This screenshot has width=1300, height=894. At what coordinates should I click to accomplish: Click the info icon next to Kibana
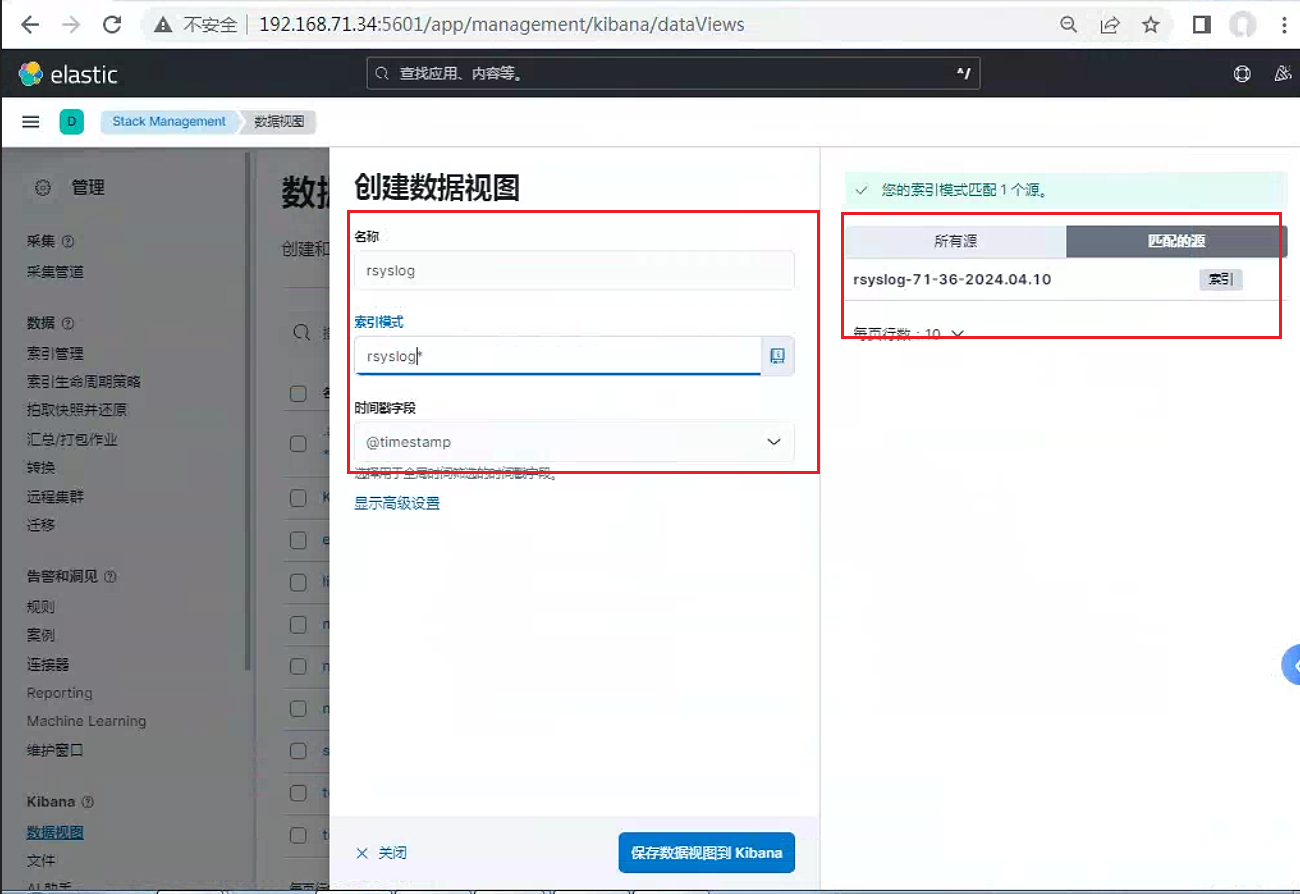click(88, 802)
